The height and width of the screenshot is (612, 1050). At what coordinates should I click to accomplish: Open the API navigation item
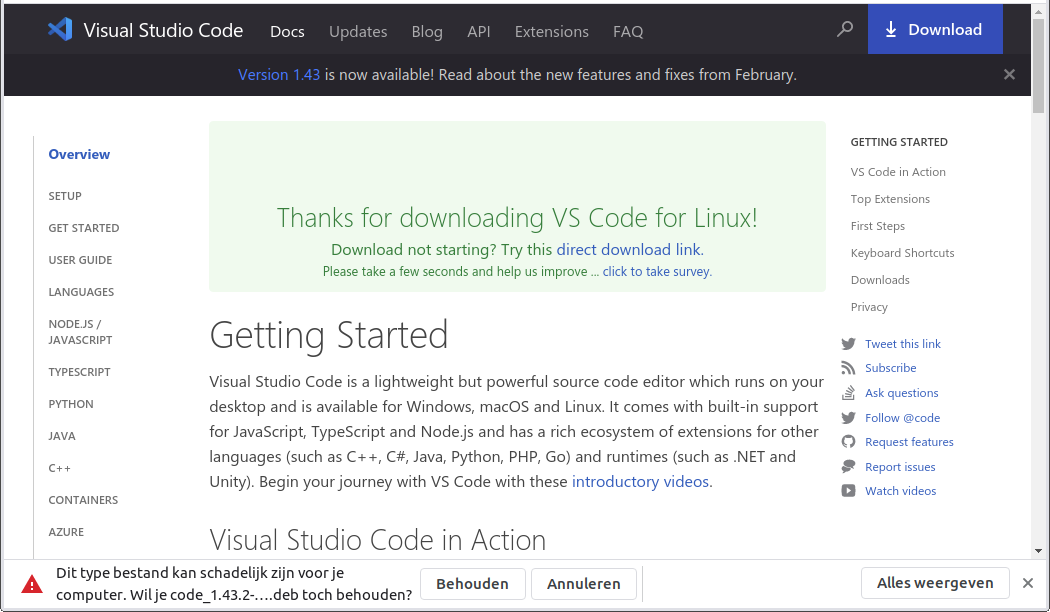[479, 31]
